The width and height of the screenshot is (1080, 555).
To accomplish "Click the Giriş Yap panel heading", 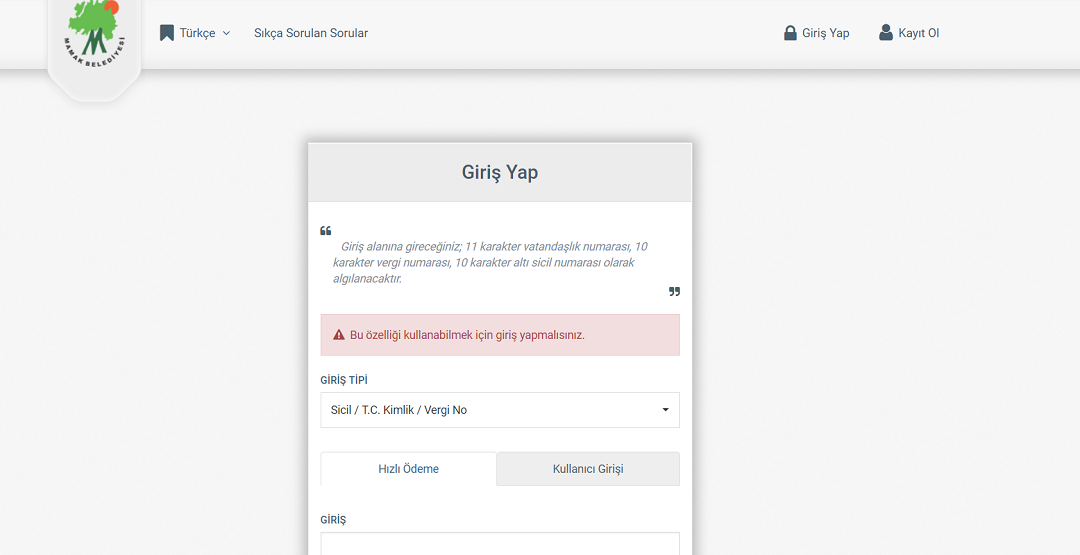I will pos(500,172).
